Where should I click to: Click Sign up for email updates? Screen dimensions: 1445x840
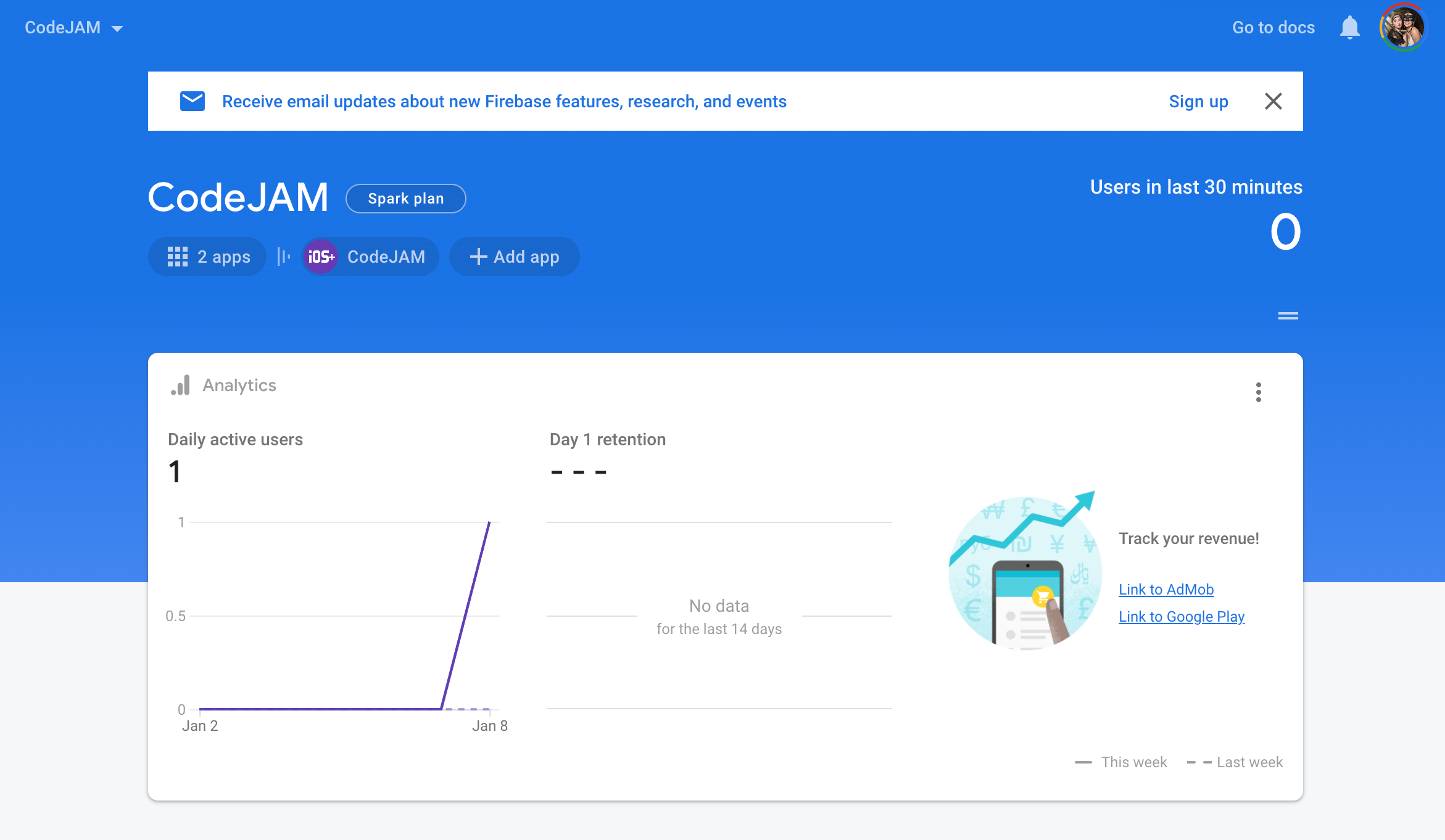tap(1198, 101)
